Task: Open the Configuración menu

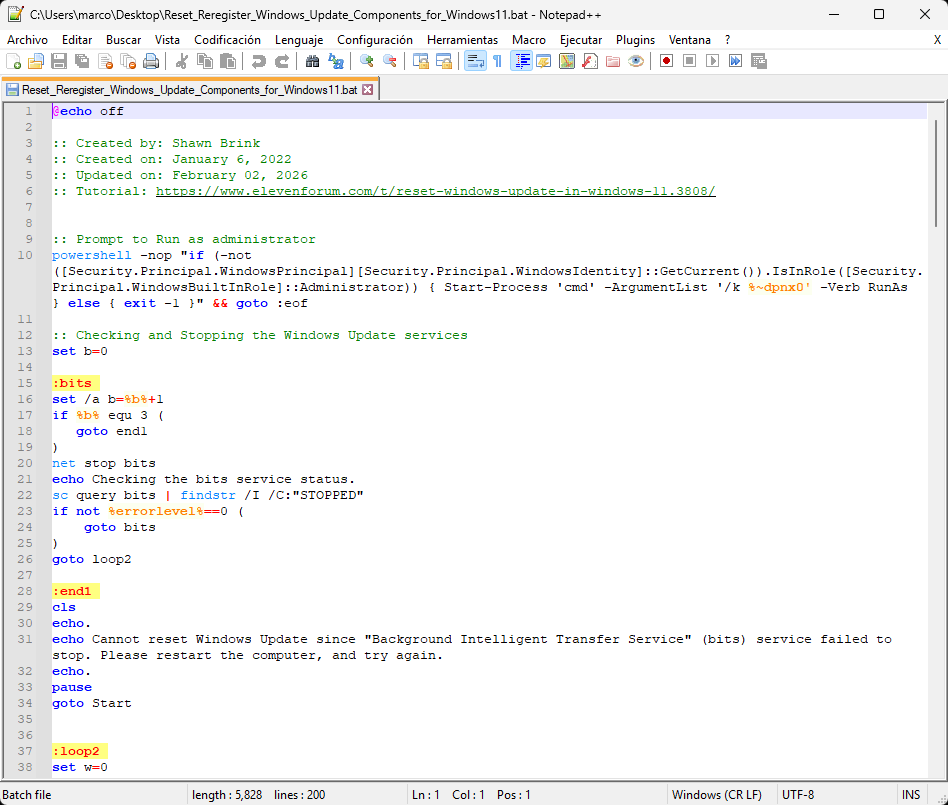Action: pyautogui.click(x=375, y=40)
